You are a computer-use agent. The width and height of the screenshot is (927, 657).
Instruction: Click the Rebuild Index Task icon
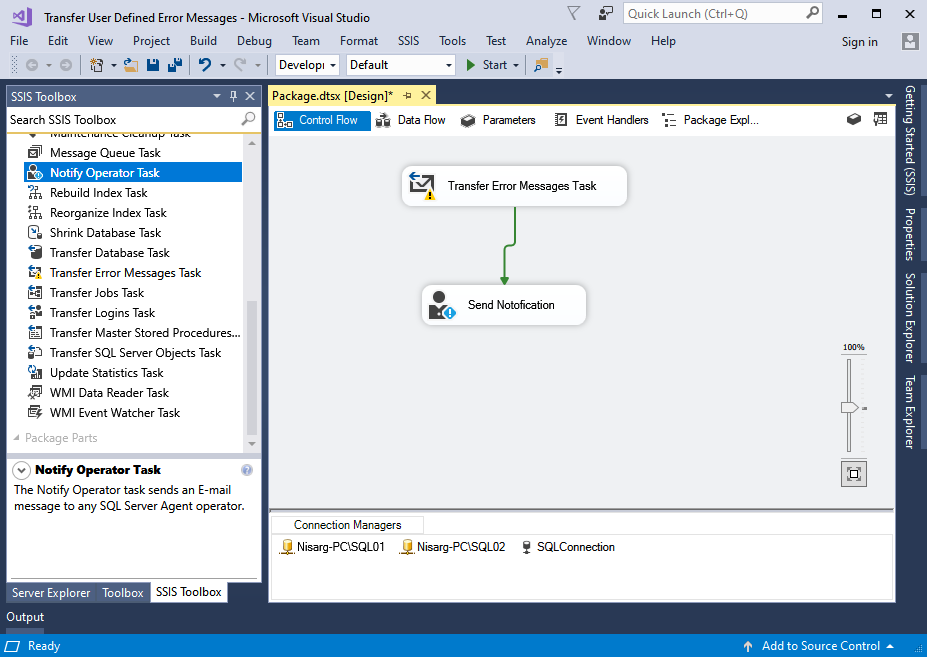click(35, 192)
